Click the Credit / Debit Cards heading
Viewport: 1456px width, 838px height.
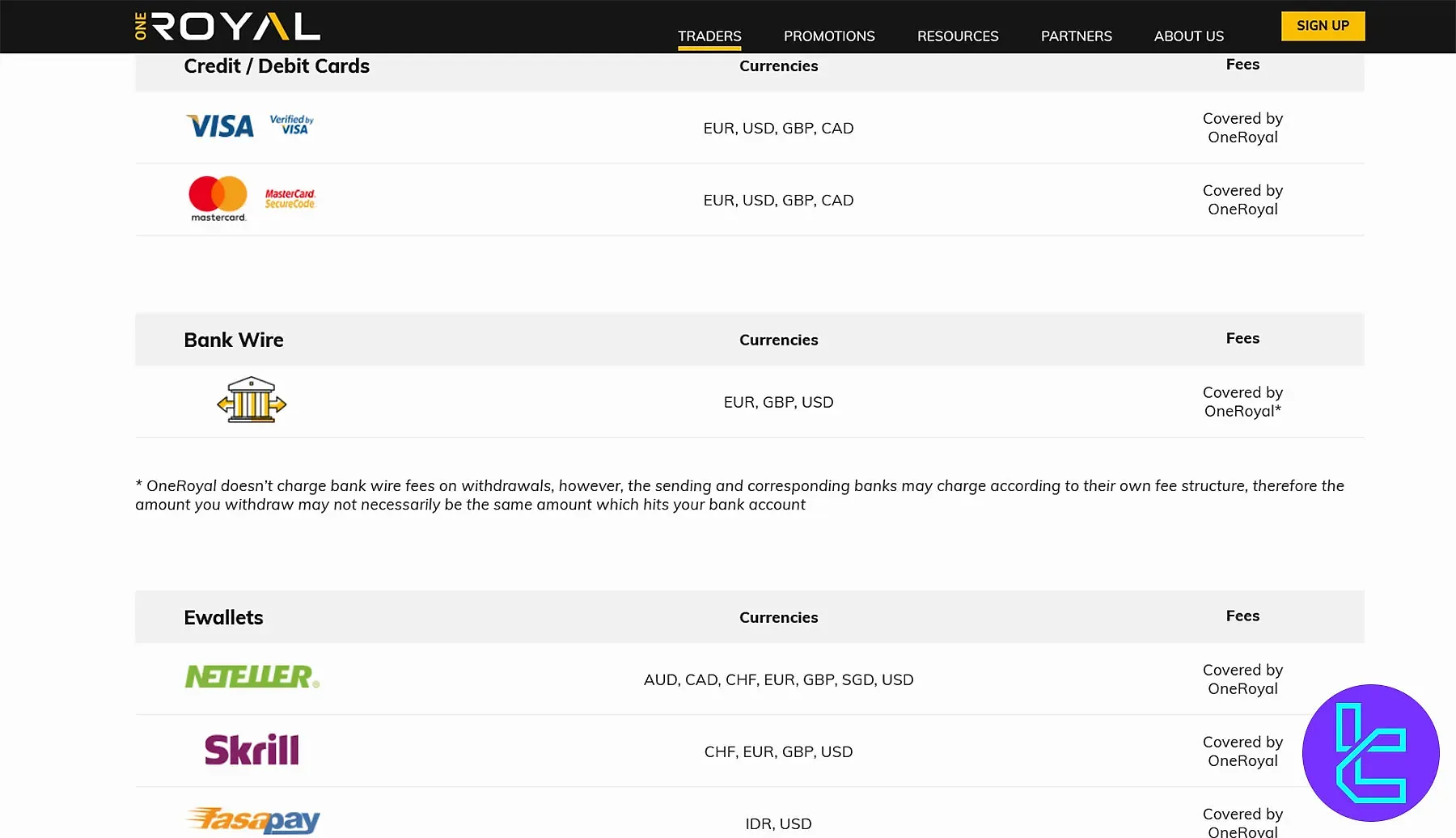(x=277, y=66)
